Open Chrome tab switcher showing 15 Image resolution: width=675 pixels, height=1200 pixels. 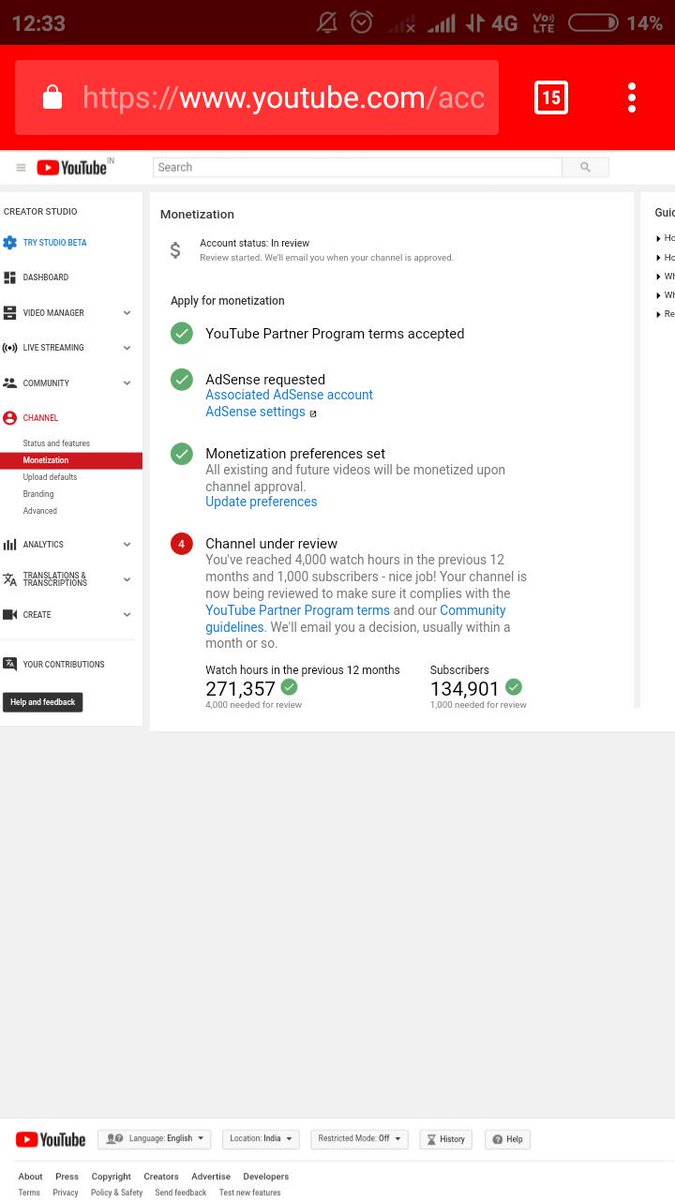click(x=551, y=98)
